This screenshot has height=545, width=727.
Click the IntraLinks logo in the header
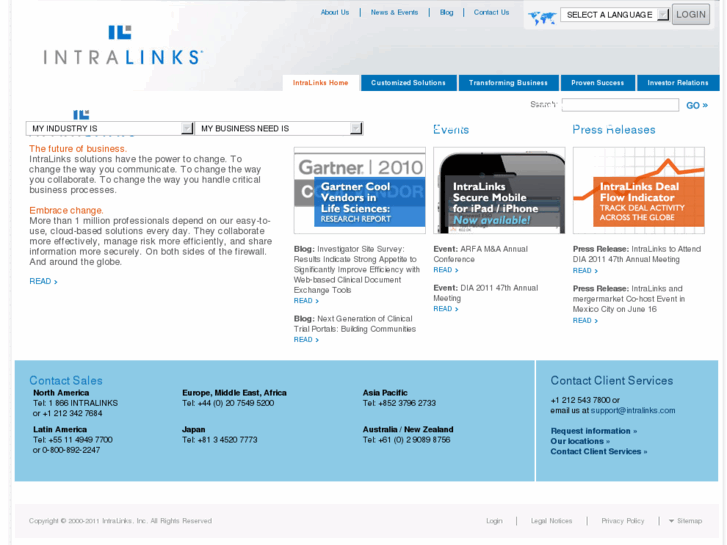click(123, 45)
